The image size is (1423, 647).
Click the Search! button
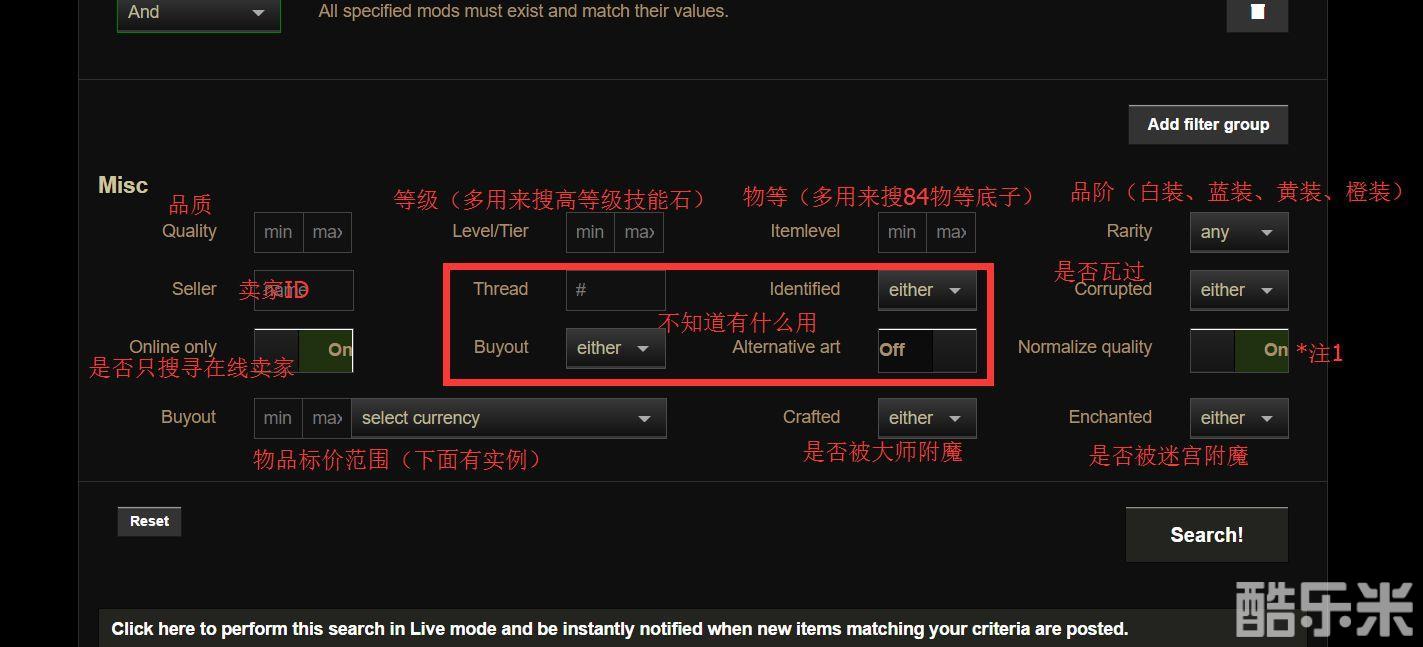tap(1207, 535)
